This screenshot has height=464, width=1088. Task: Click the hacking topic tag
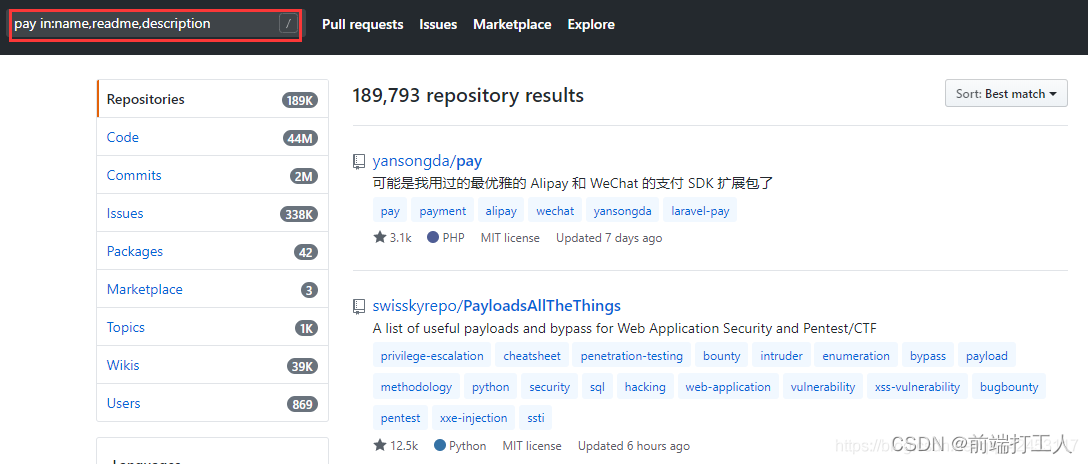[645, 387]
